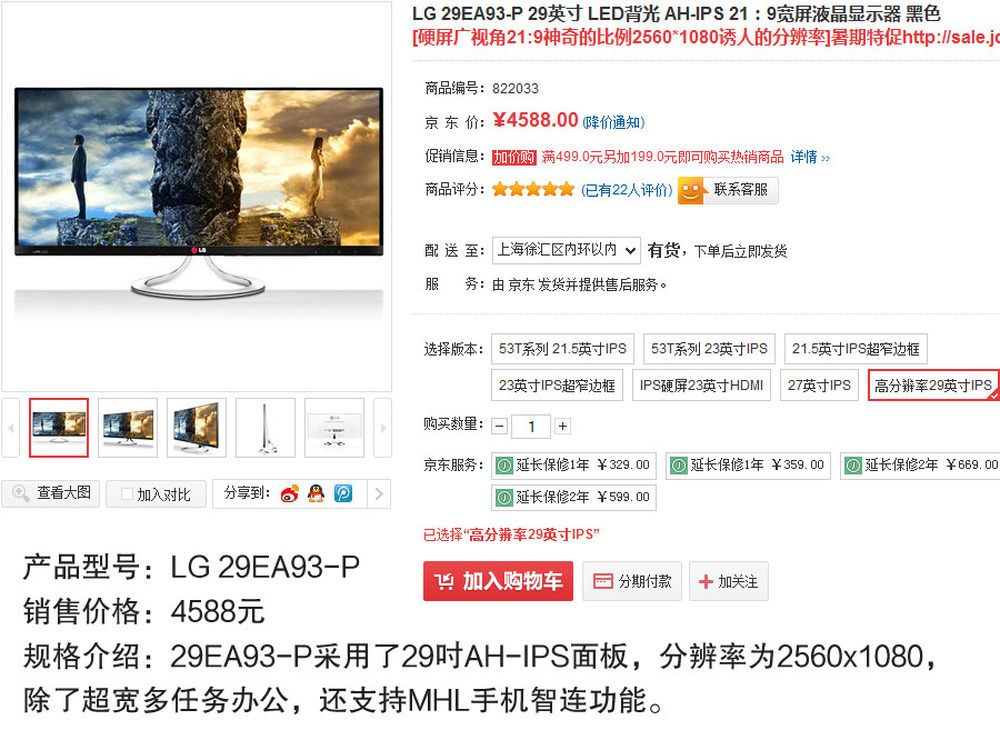Open 详情 promotion details link

[x=810, y=157]
